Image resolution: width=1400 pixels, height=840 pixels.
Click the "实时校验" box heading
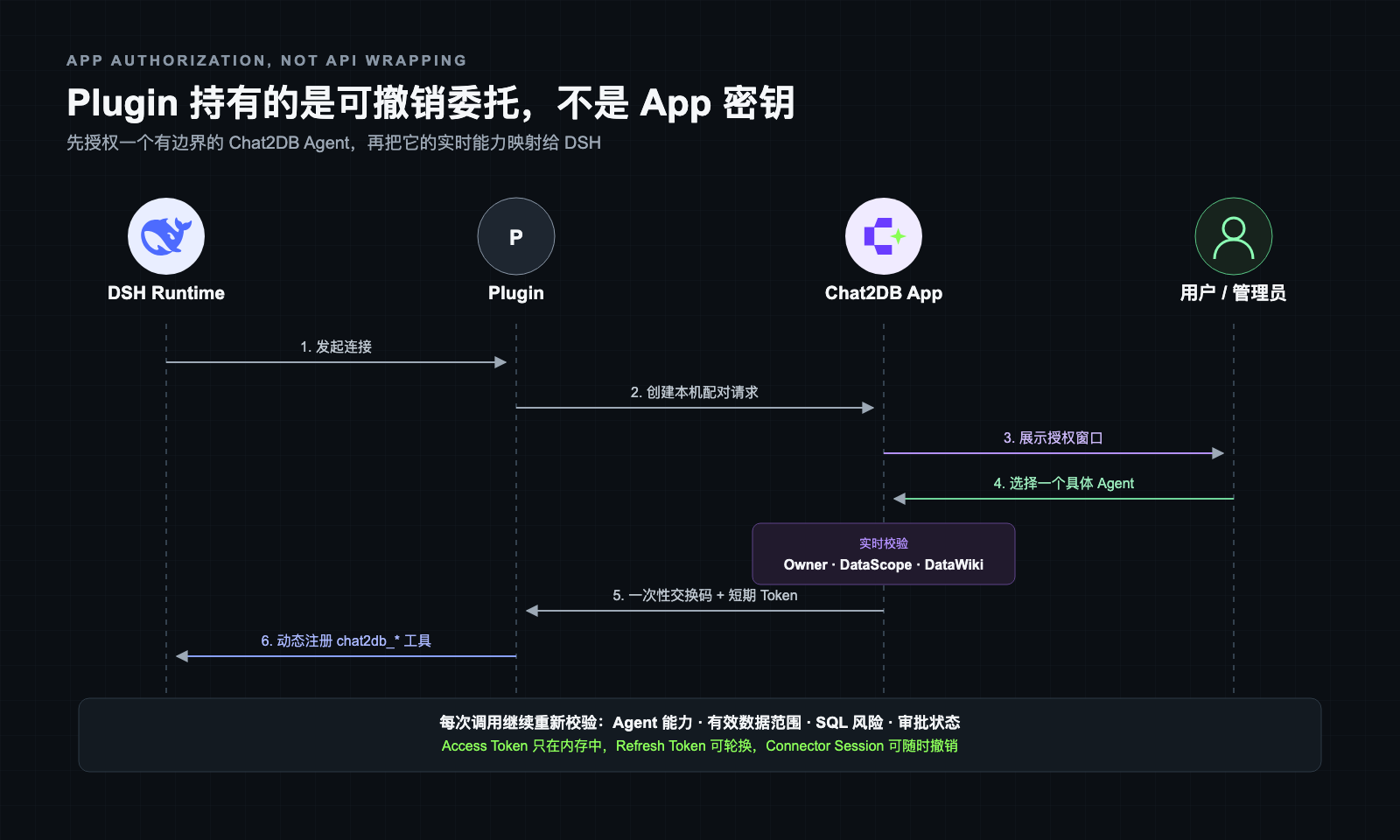884,543
